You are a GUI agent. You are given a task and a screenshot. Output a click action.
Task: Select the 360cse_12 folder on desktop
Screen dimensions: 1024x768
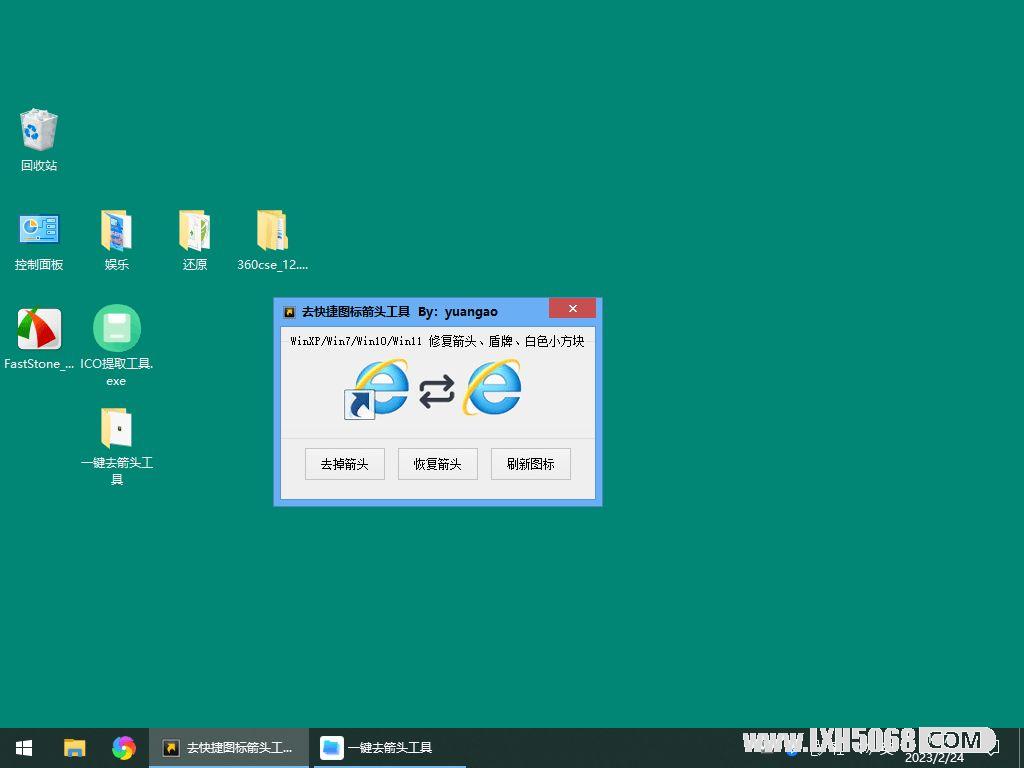pos(272,240)
